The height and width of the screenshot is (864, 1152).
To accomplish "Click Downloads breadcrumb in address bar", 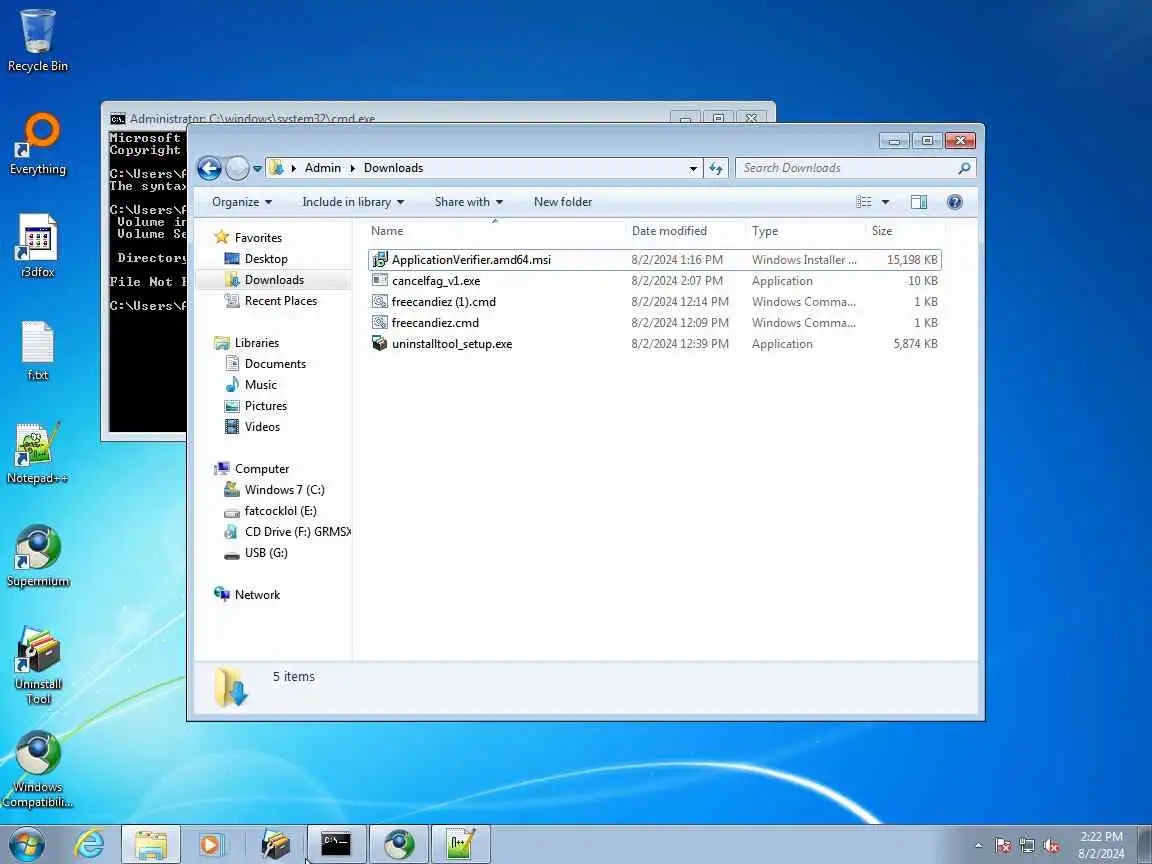I will click(x=393, y=168).
